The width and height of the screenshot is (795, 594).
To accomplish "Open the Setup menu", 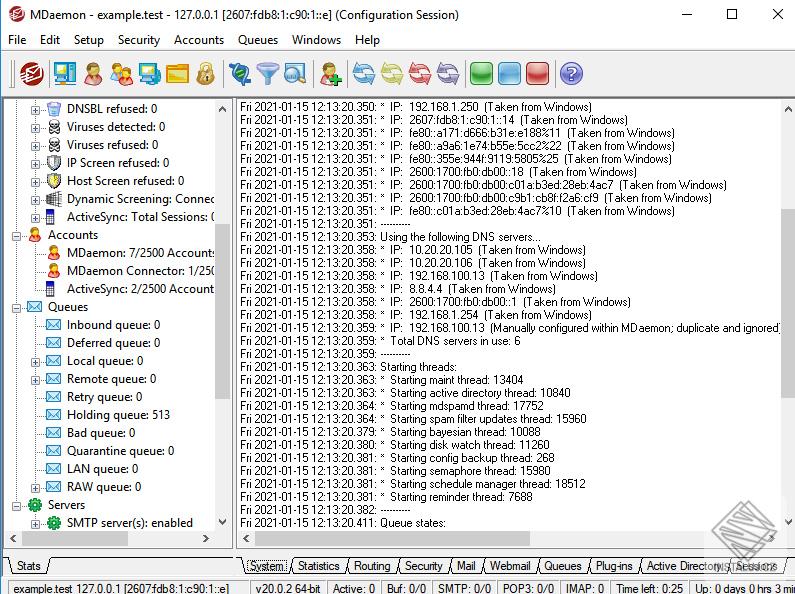I will click(x=89, y=40).
